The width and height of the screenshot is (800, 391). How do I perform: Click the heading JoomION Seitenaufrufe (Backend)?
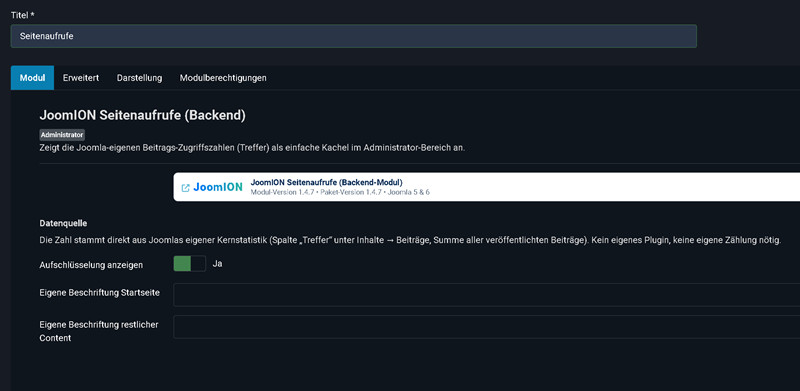click(x=142, y=116)
